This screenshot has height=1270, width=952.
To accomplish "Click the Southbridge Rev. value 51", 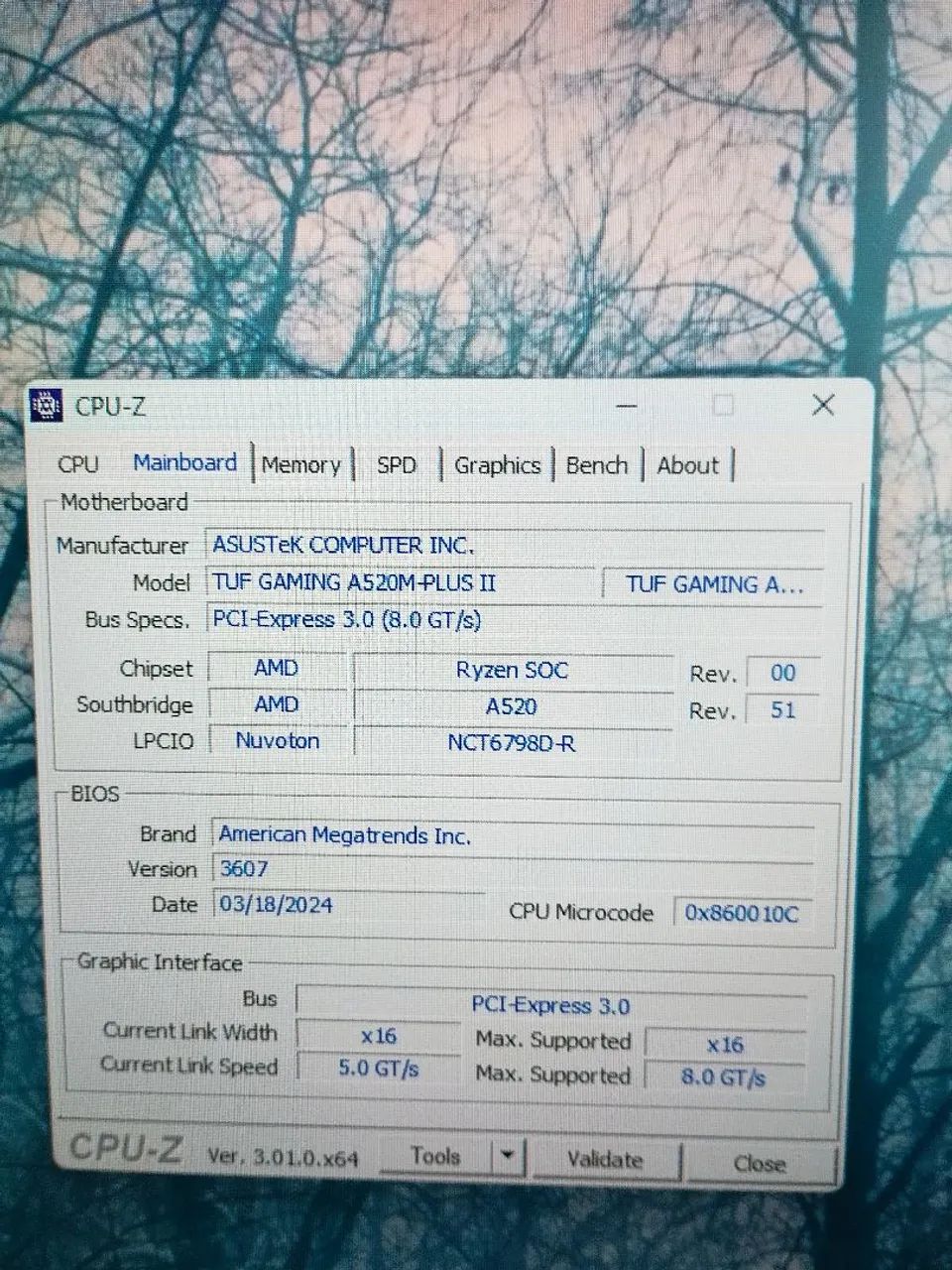I will click(x=783, y=709).
